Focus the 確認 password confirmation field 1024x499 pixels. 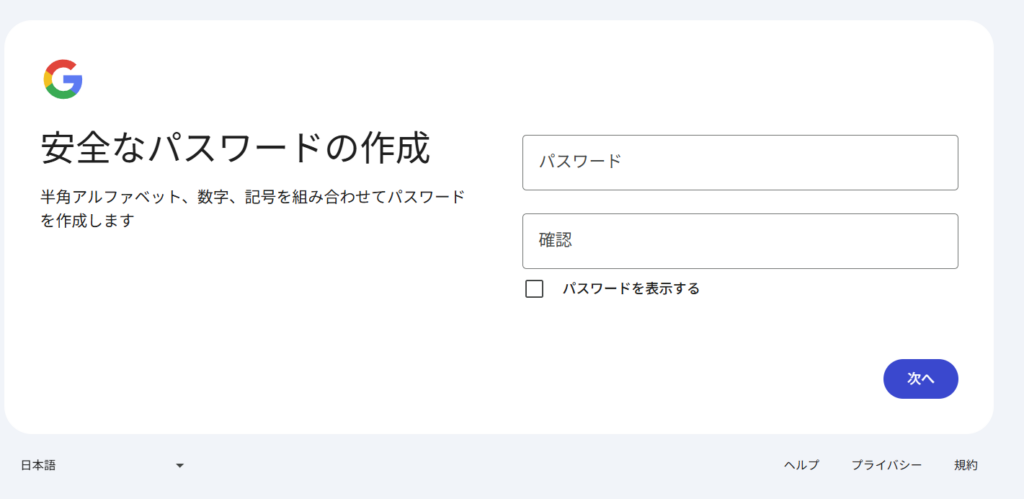tap(740, 241)
